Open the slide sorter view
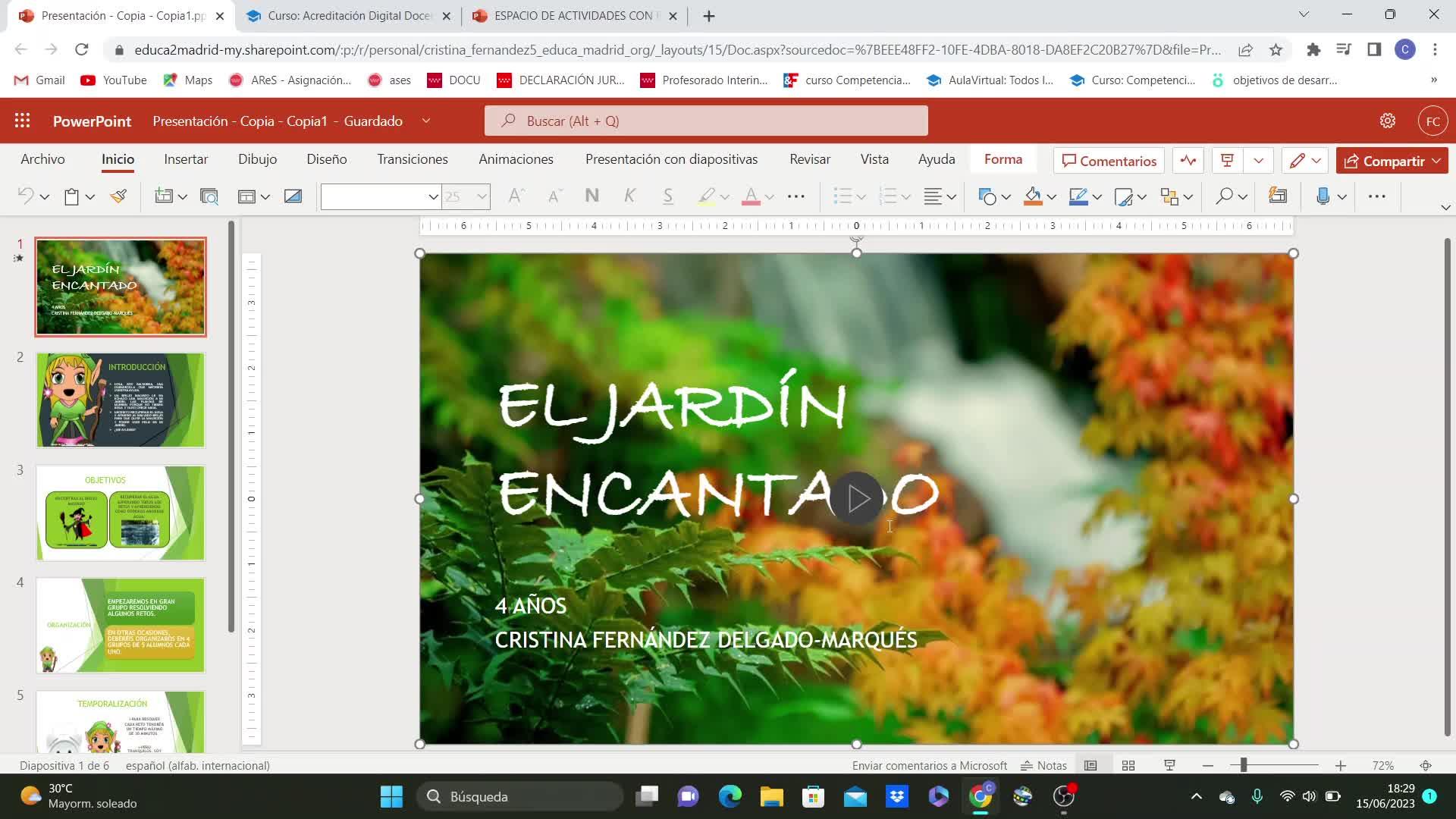Image resolution: width=1456 pixels, height=819 pixels. [x=1128, y=766]
